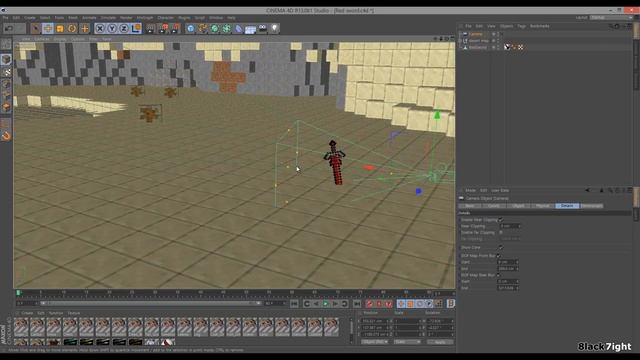Click Make Editable icon in left toolbar
This screenshot has height=360, width=640.
click(x=6, y=44)
